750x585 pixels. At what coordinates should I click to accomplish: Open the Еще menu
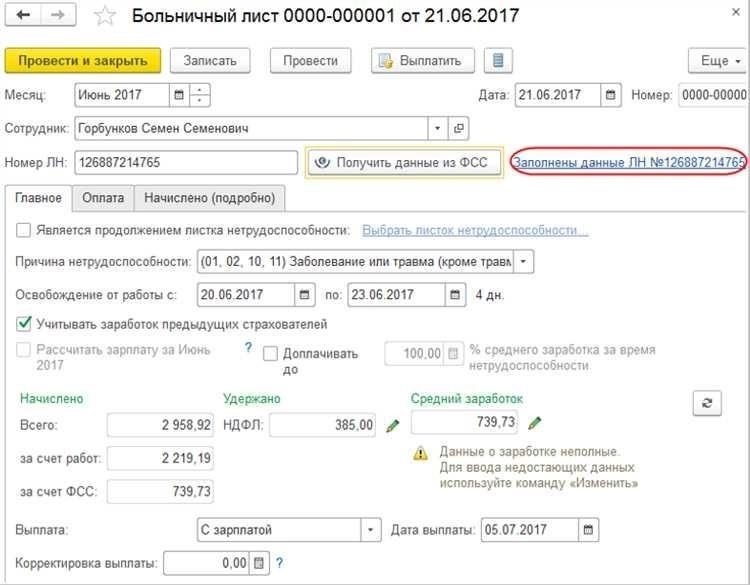point(717,61)
